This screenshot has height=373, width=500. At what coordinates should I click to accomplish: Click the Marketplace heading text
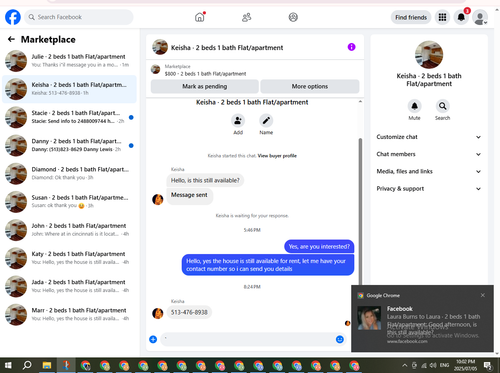48,39
